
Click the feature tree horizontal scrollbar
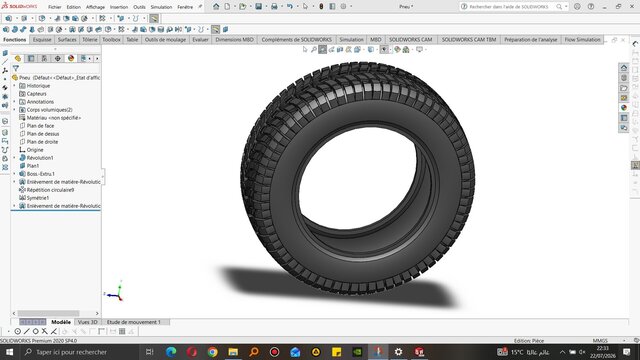tap(48, 313)
